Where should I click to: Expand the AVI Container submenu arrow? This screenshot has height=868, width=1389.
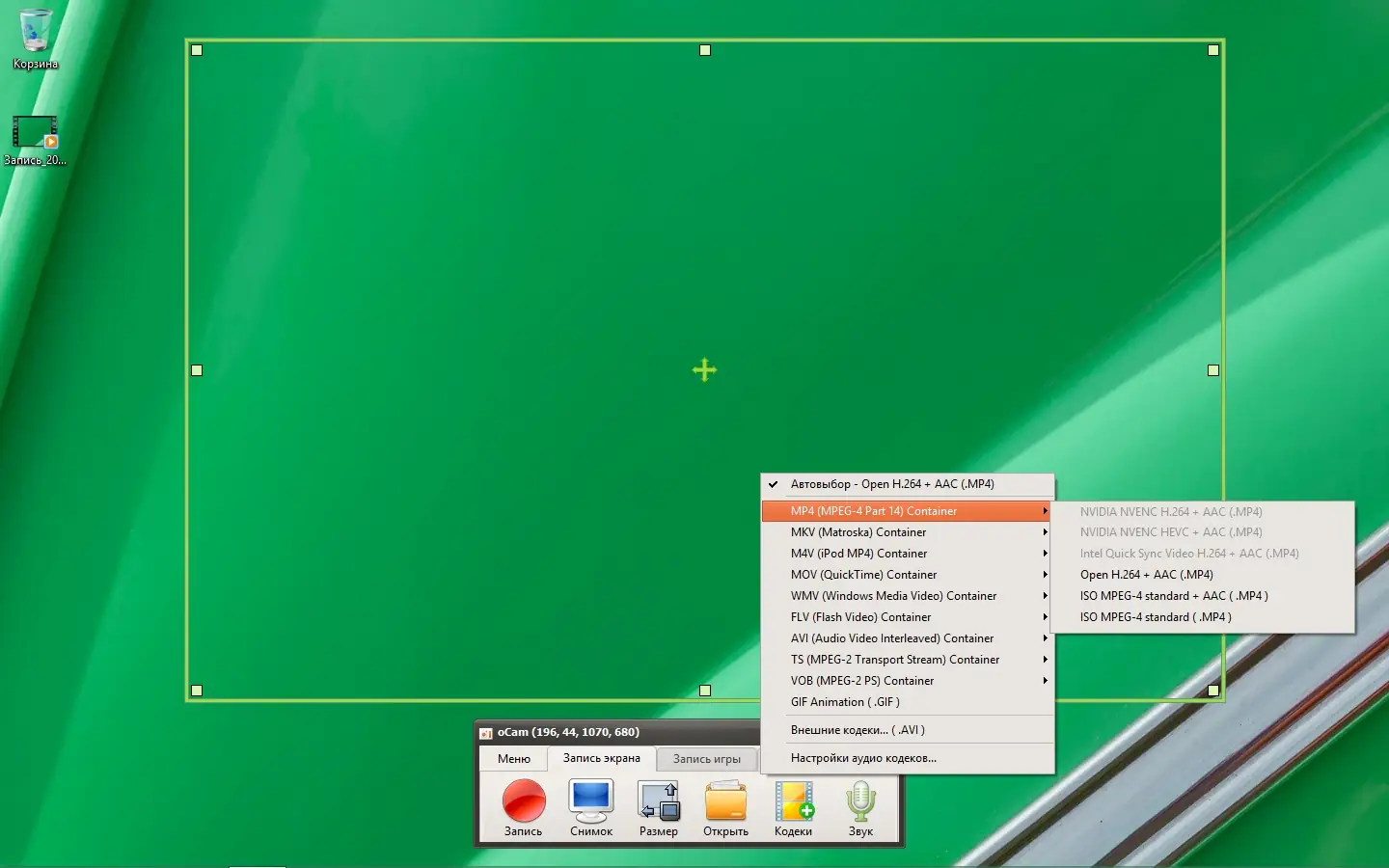(x=1045, y=638)
